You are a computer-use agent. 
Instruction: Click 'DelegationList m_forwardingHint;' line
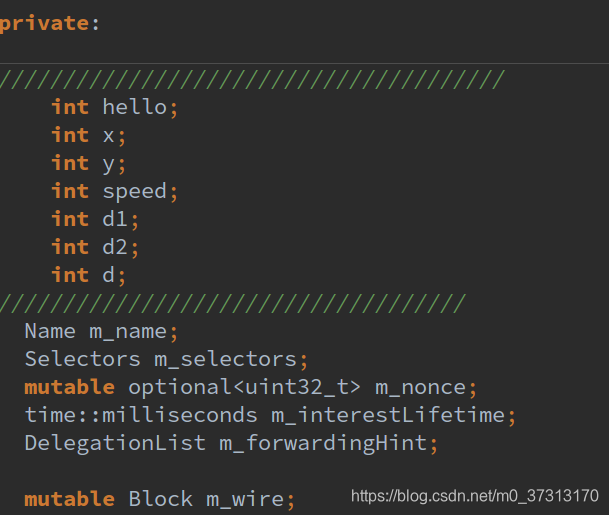[x=231, y=444]
